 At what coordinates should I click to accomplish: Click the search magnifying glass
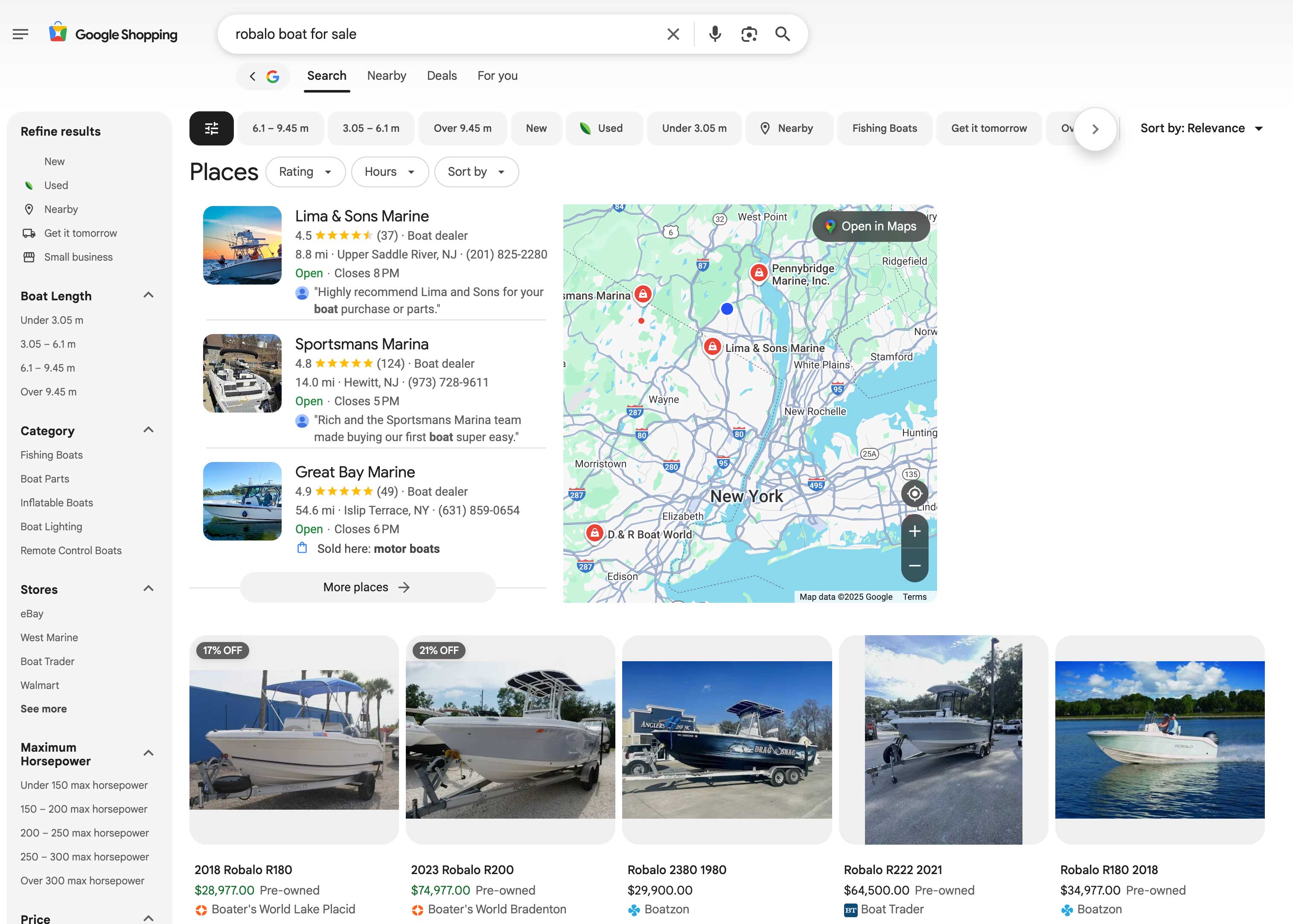pyautogui.click(x=783, y=34)
